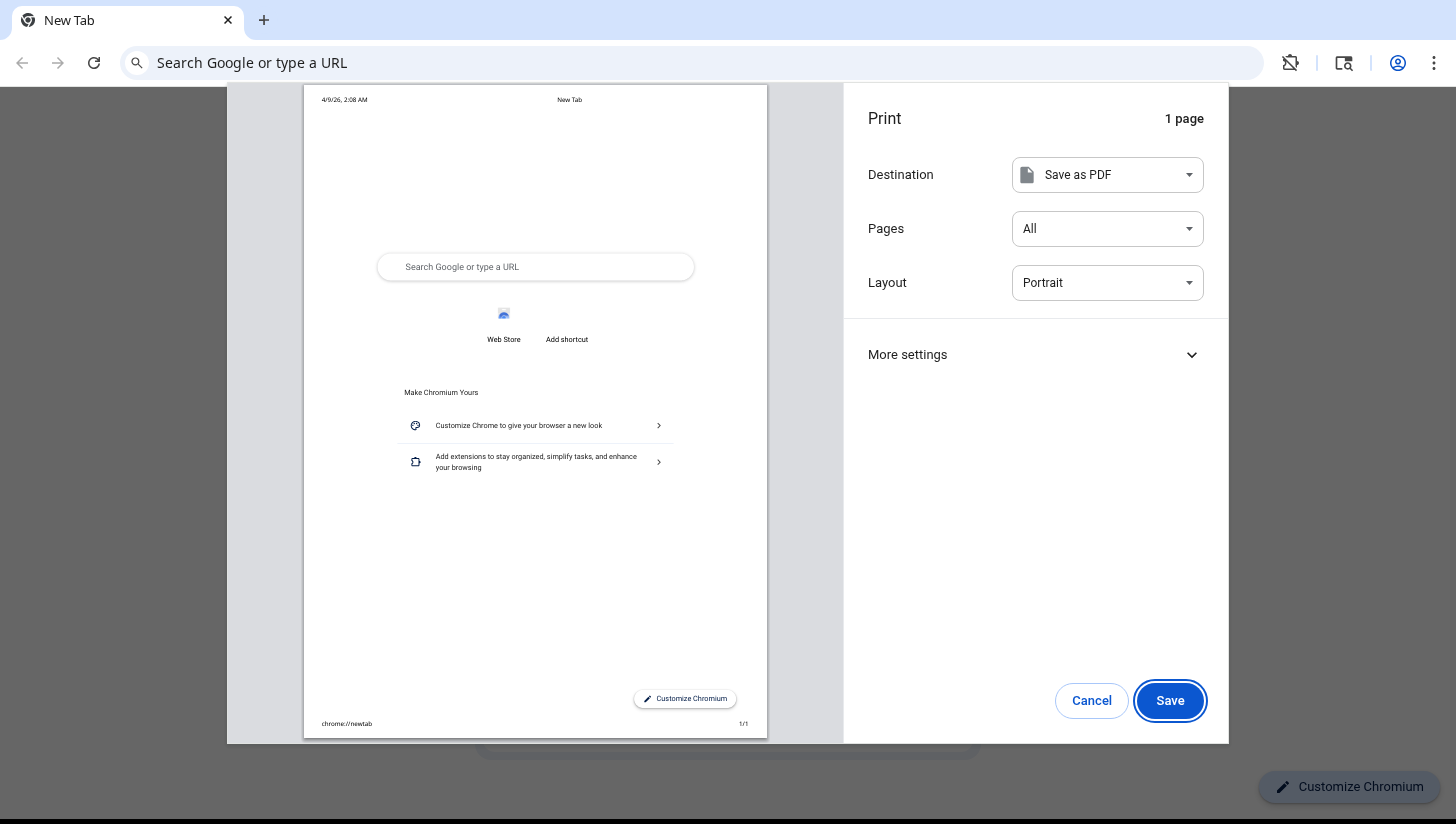Screen dimensions: 1456x824
Task: Open the Chromium three-dot menu
Action: click(x=1435, y=63)
